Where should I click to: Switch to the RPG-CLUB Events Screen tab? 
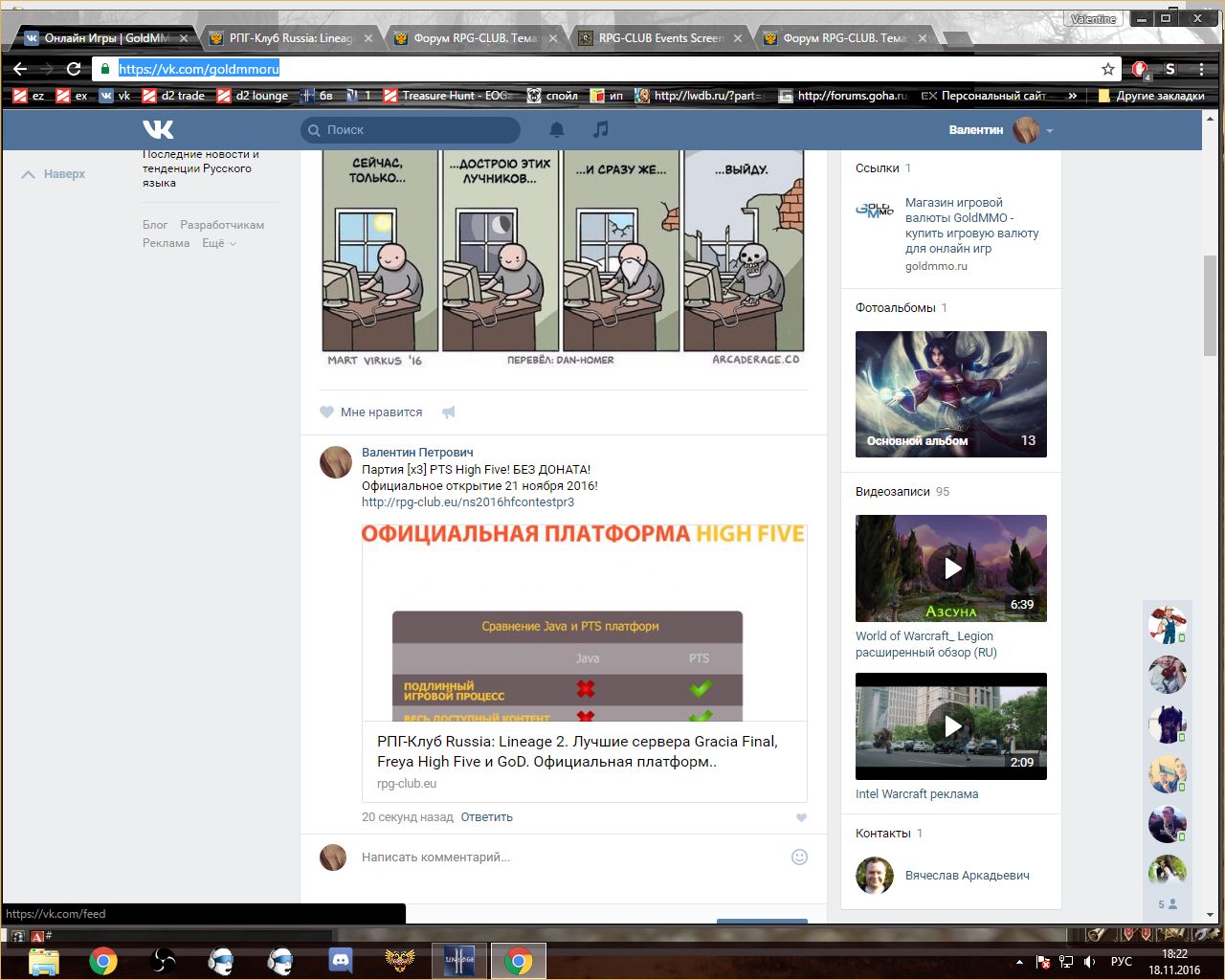[x=660, y=38]
